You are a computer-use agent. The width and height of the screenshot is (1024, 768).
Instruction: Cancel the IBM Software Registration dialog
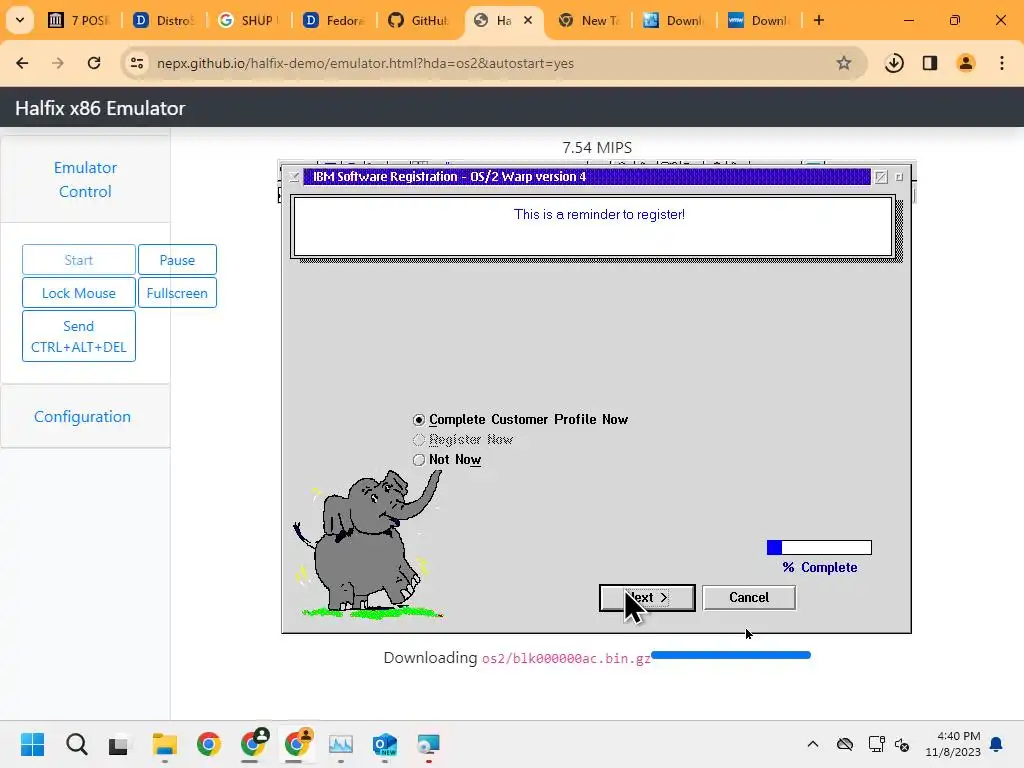pos(749,598)
